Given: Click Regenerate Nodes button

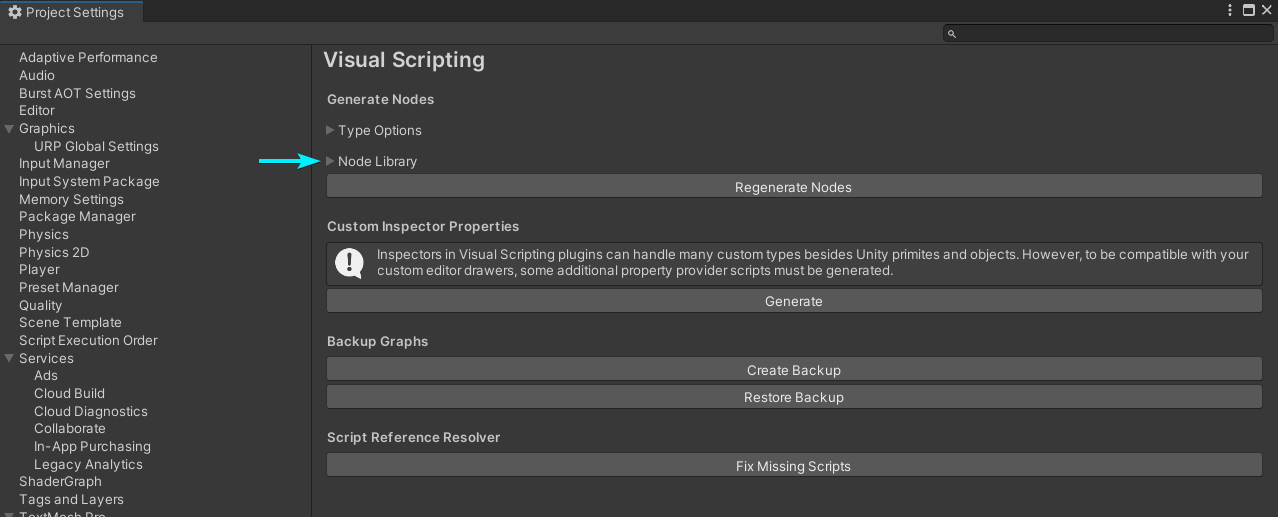Looking at the screenshot, I should pyautogui.click(x=794, y=187).
